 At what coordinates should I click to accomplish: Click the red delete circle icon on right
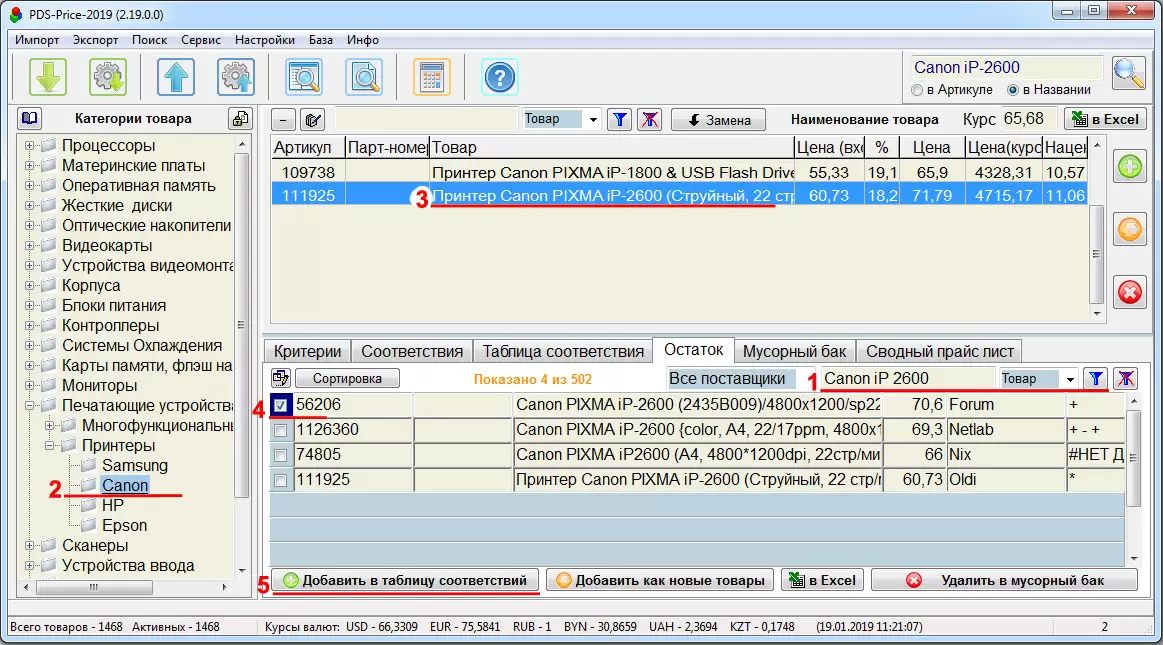[x=1129, y=292]
